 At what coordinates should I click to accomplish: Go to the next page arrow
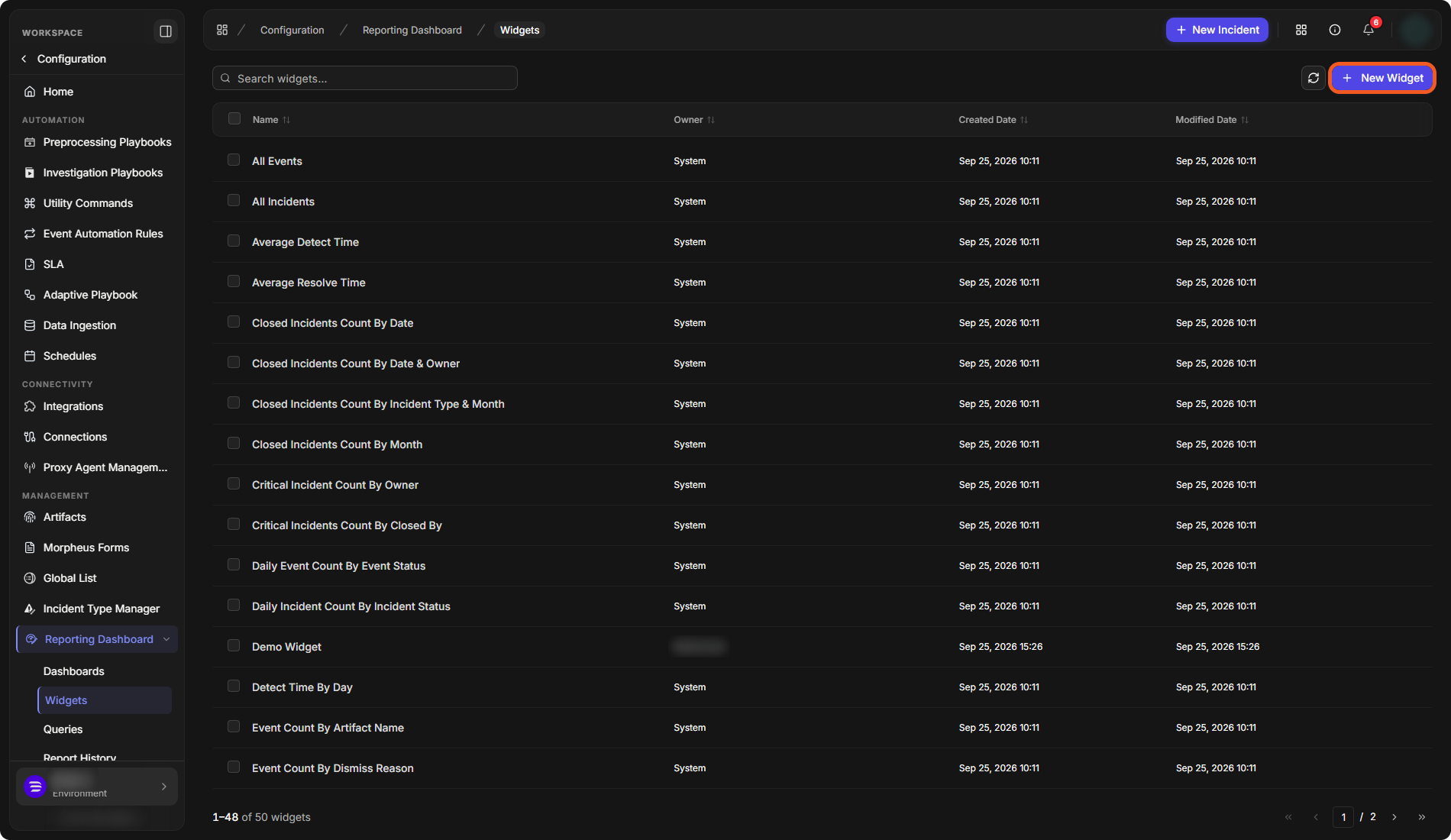point(1394,817)
